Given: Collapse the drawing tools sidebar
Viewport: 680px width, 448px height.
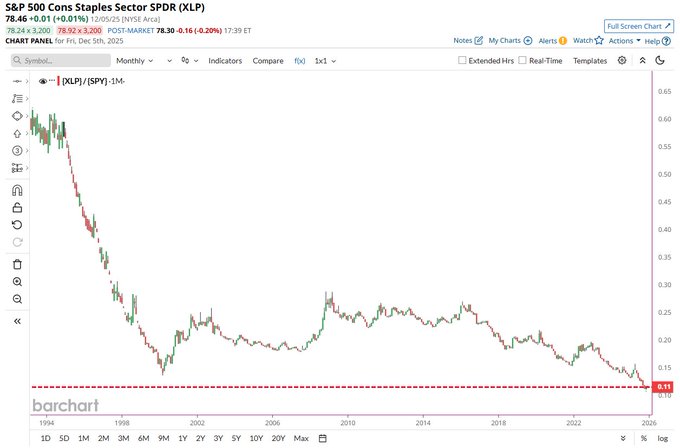Looking at the screenshot, I should coord(17,321).
